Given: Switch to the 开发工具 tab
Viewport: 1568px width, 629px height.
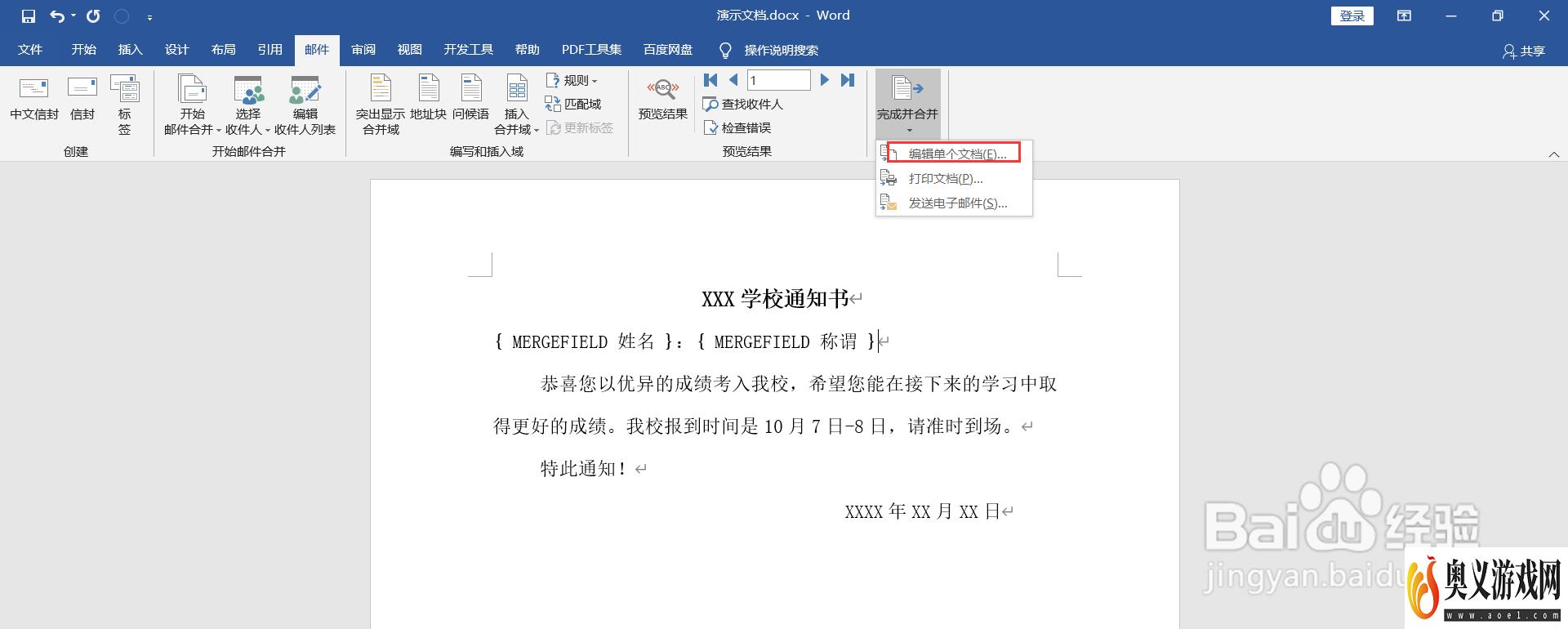Looking at the screenshot, I should (x=469, y=50).
